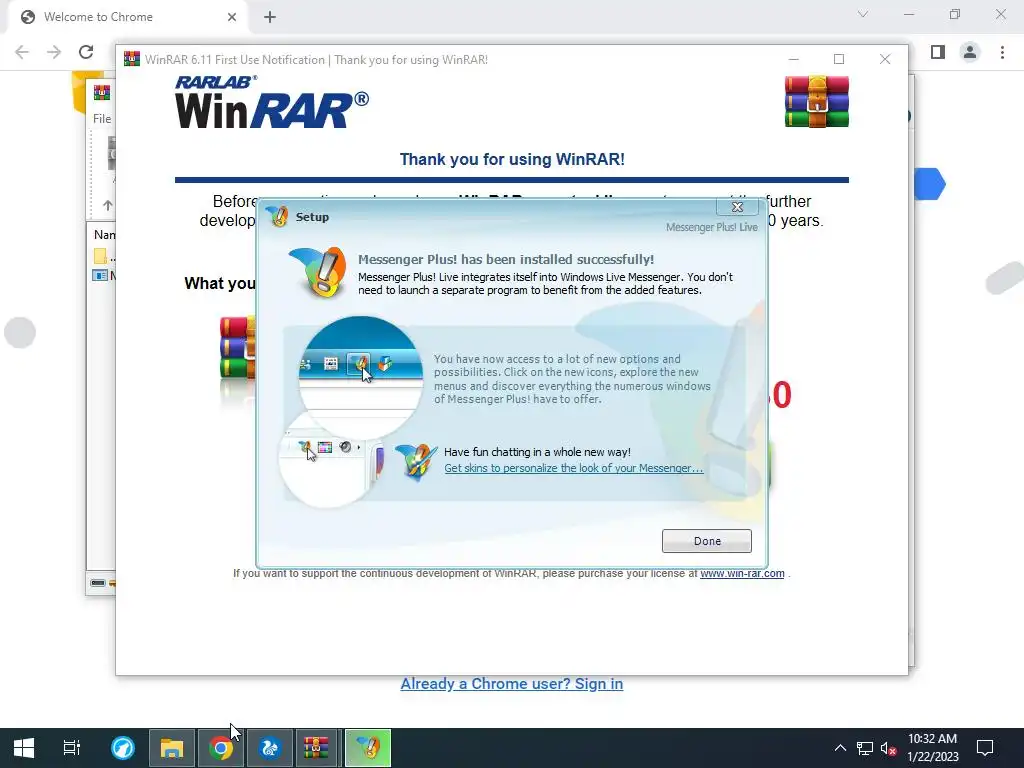Switch to WinRAR on the taskbar

pyautogui.click(x=316, y=748)
